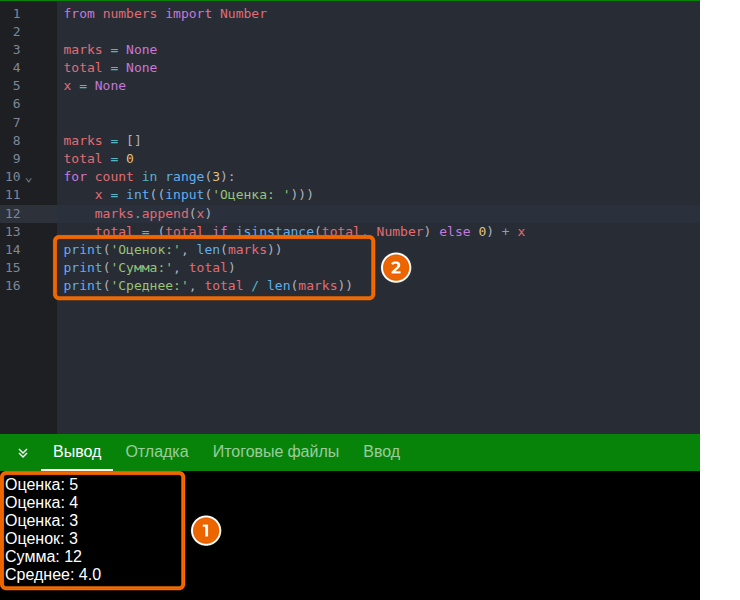
Task: Switch to the Вывод tab
Action: coord(77,452)
